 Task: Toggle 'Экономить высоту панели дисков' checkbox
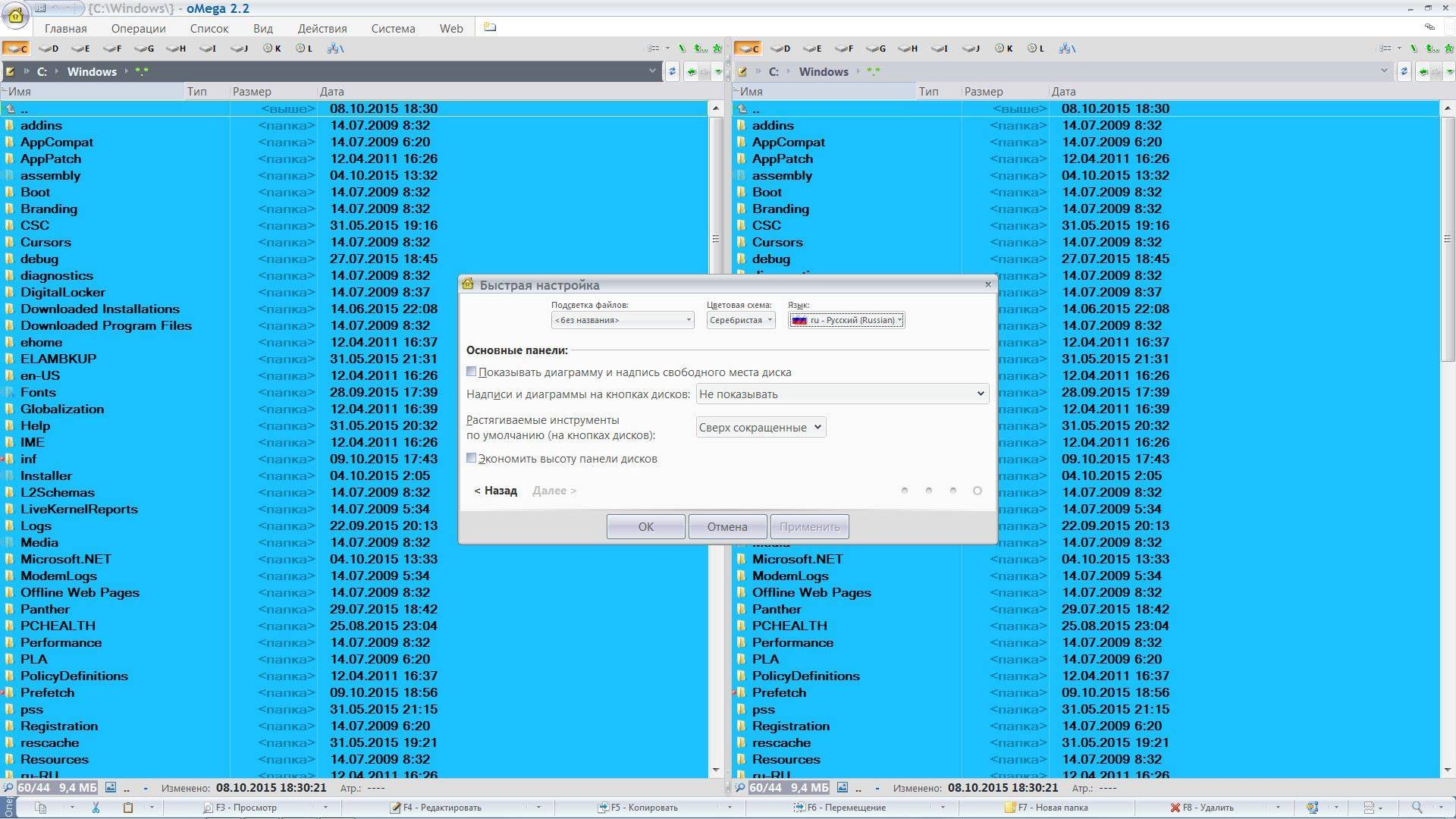471,458
